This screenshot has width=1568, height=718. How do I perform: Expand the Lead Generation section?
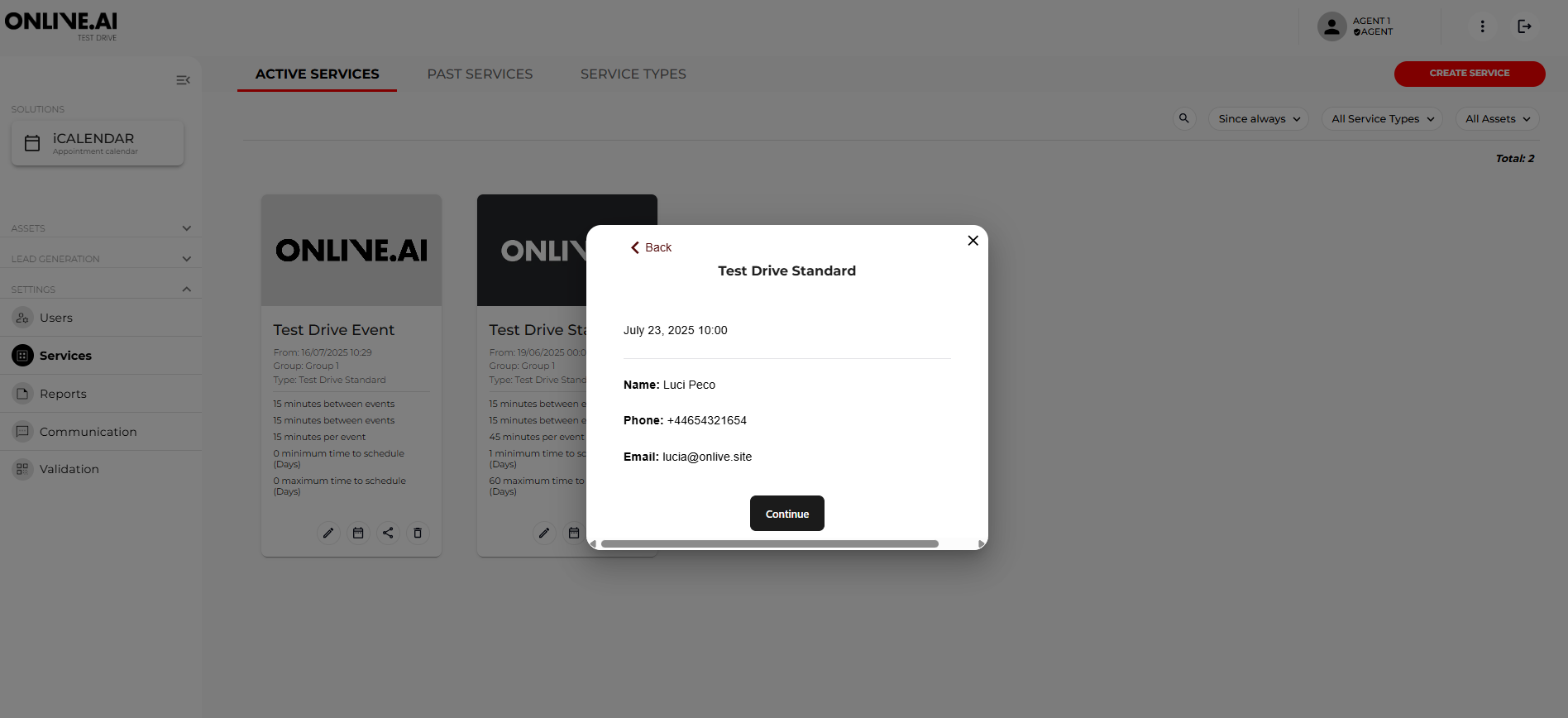coord(186,259)
